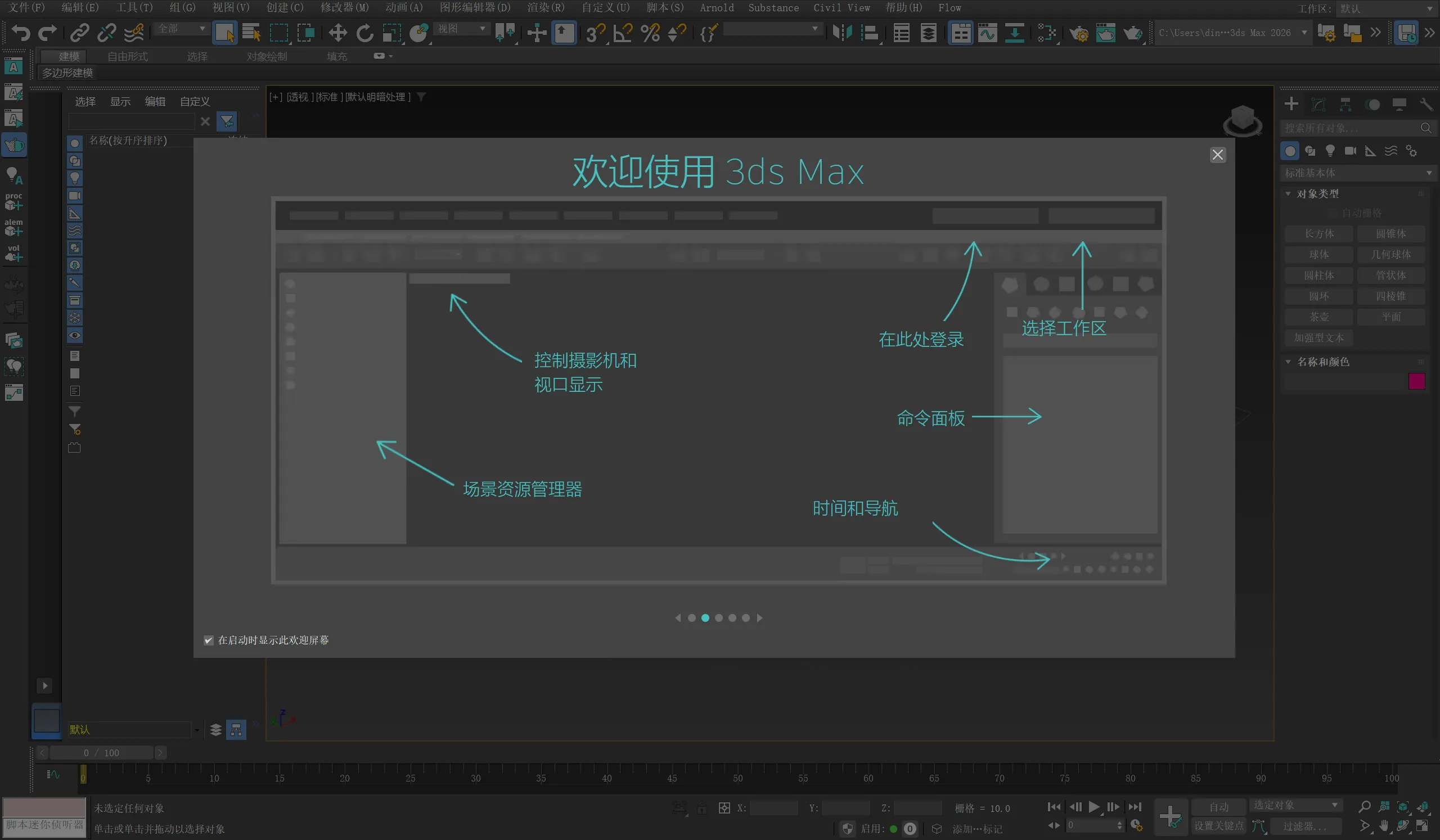Click the Undo arrow icon

tap(21, 33)
